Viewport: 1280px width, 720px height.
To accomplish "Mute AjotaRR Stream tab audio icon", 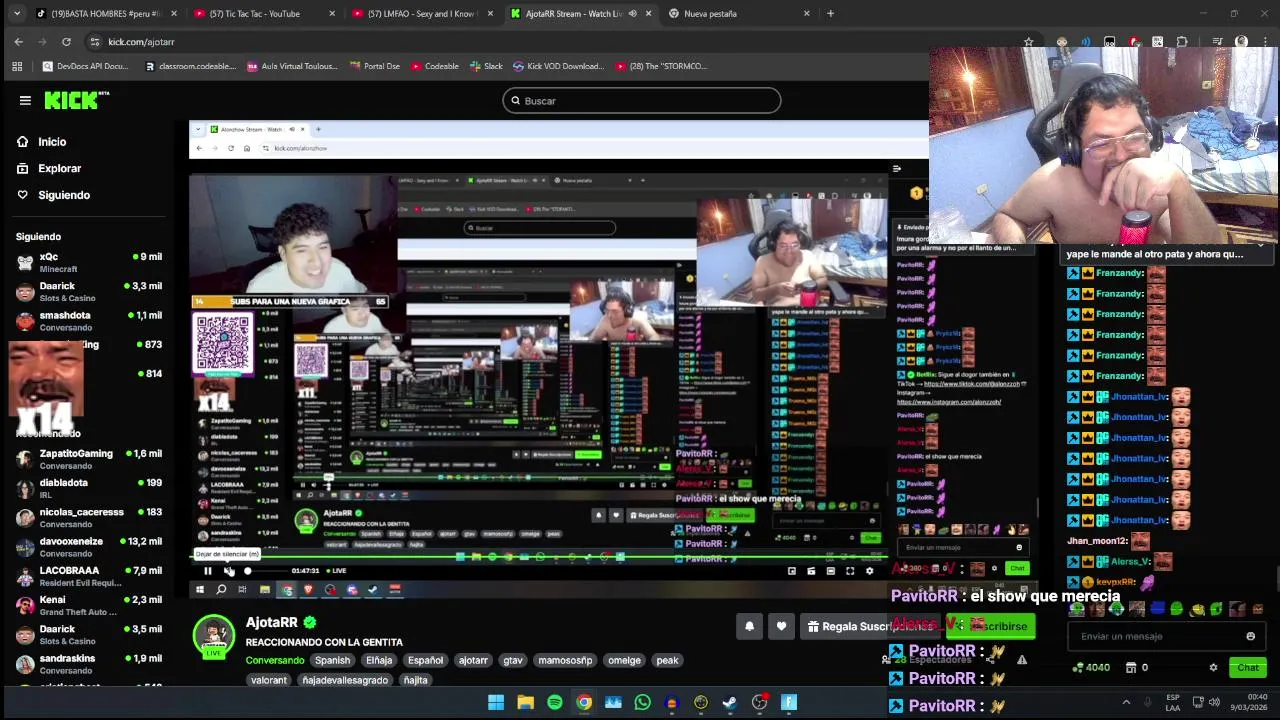I will tap(632, 14).
